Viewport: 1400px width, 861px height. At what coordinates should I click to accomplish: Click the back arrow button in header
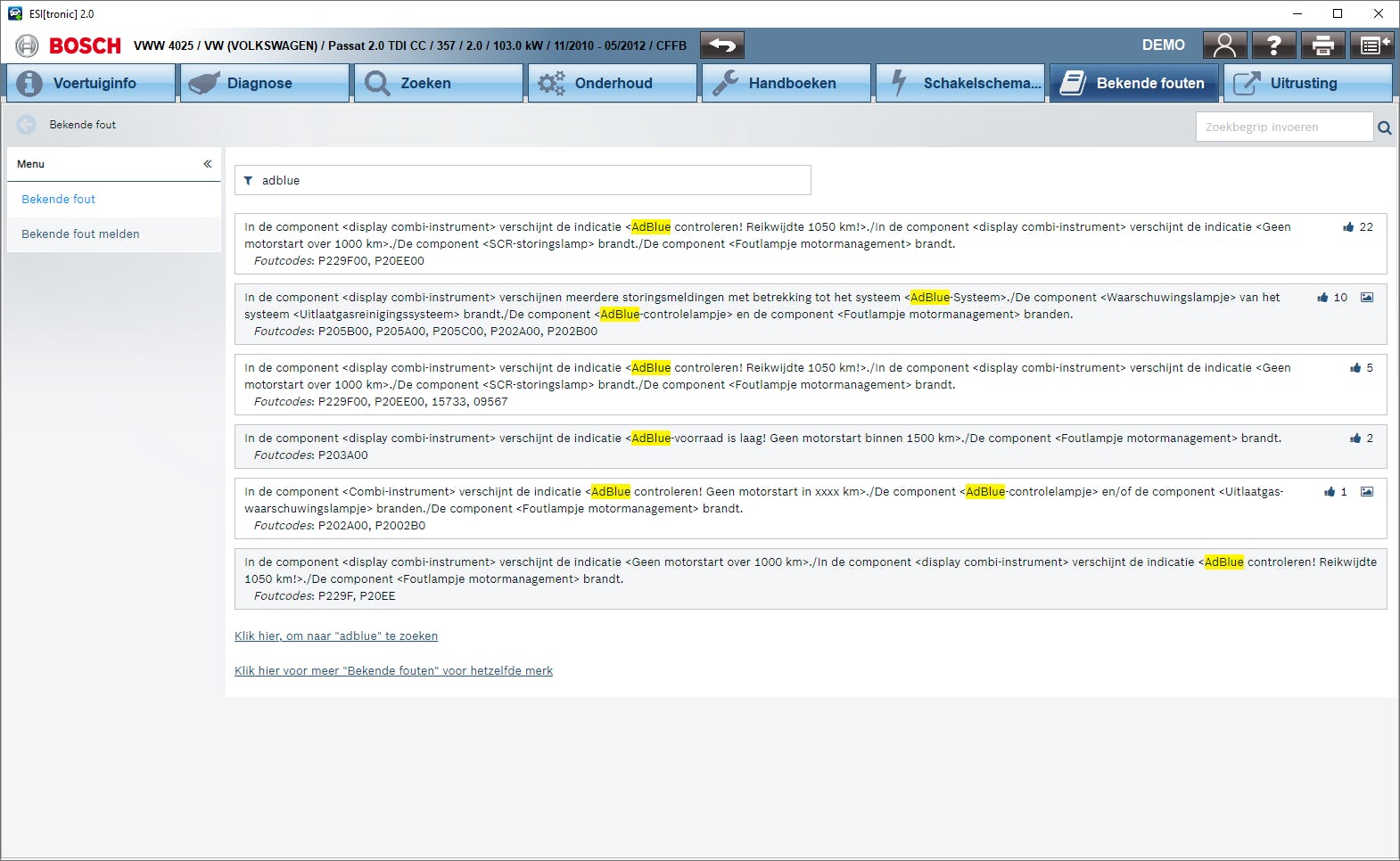pos(721,45)
